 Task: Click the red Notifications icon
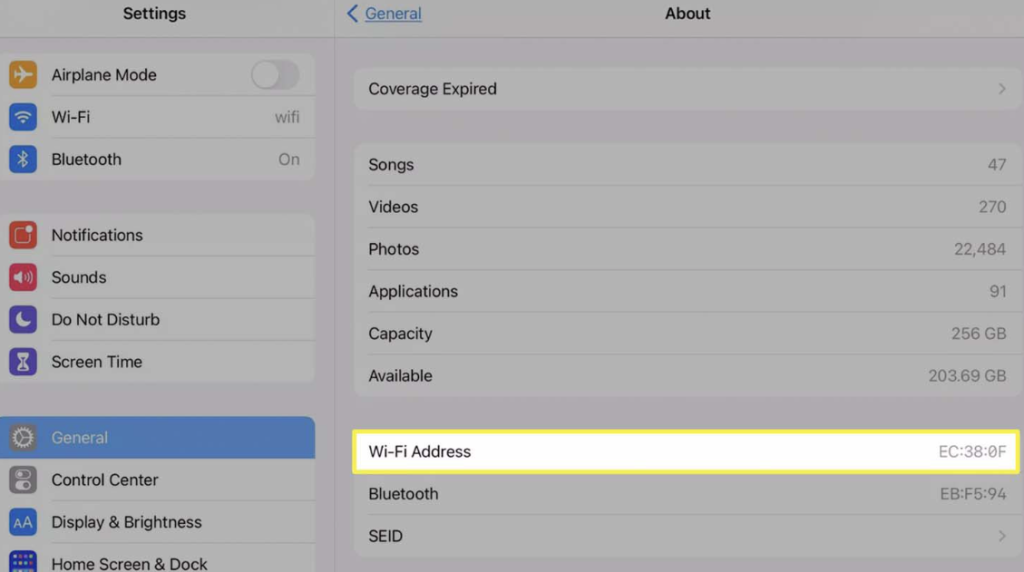[x=23, y=235]
